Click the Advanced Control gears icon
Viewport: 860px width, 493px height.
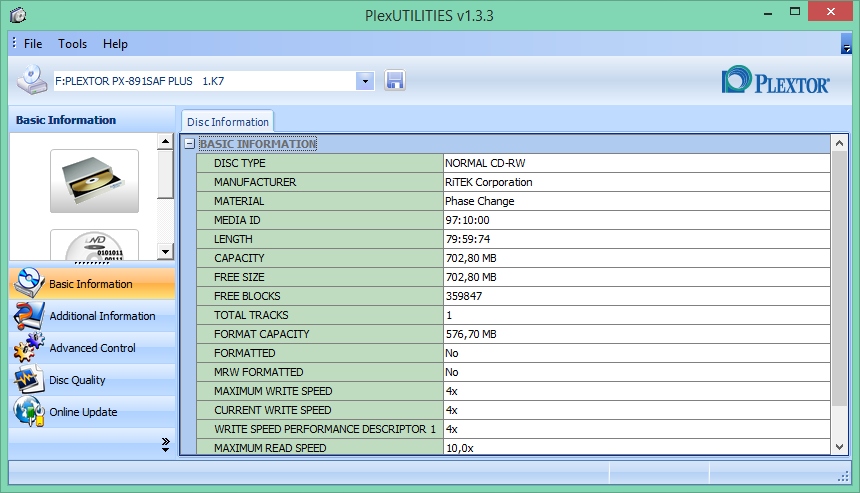pos(28,348)
